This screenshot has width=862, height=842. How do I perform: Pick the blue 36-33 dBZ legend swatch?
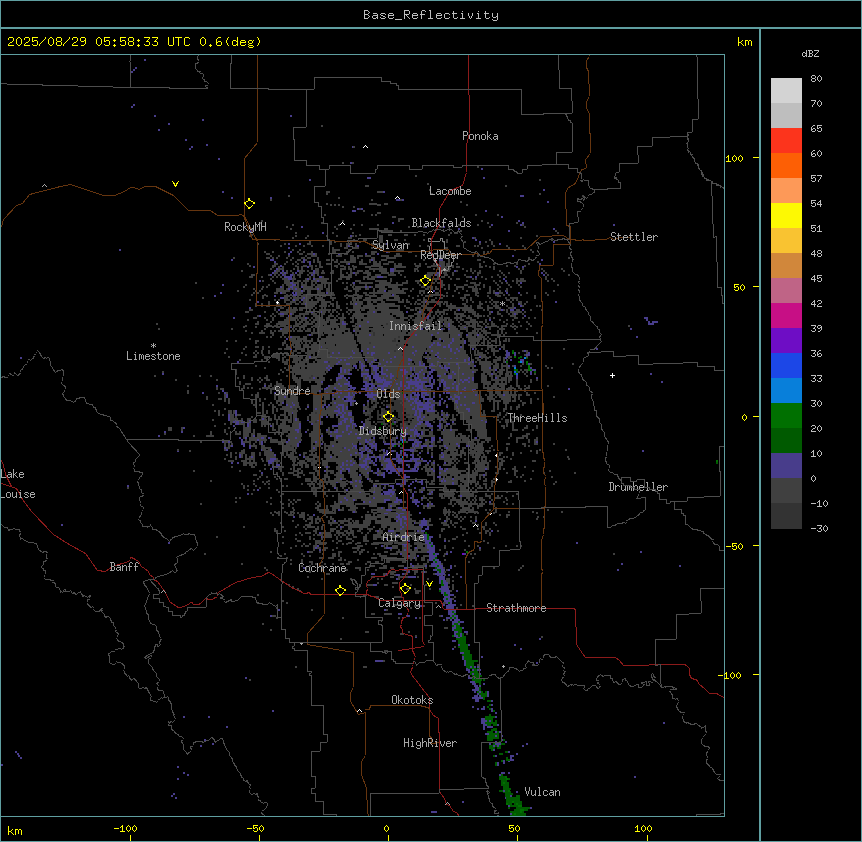click(786, 365)
